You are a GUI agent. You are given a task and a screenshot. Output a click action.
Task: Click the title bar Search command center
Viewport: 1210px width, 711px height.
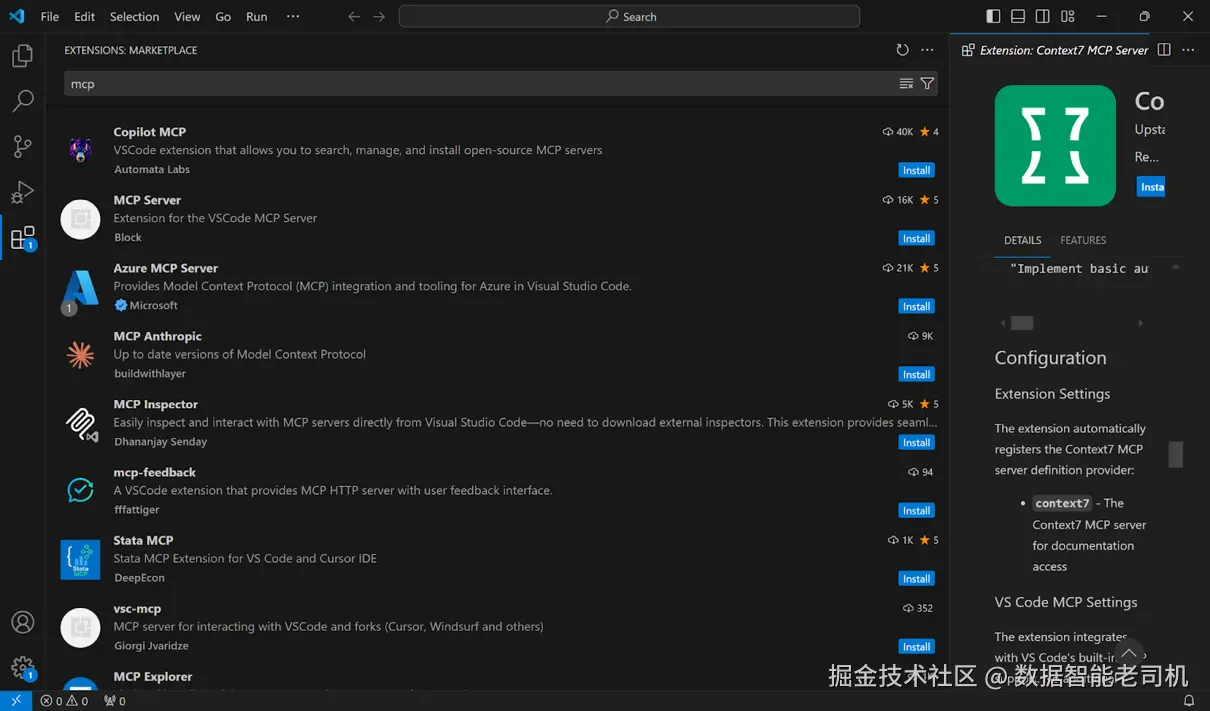[x=629, y=17]
